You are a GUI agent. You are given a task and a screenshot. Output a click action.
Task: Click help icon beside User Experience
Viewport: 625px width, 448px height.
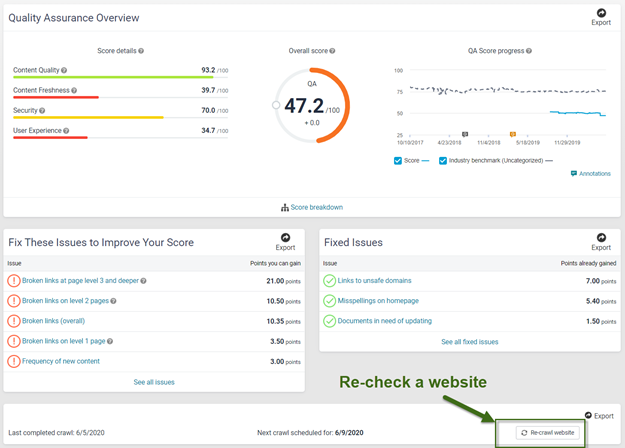coord(66,131)
